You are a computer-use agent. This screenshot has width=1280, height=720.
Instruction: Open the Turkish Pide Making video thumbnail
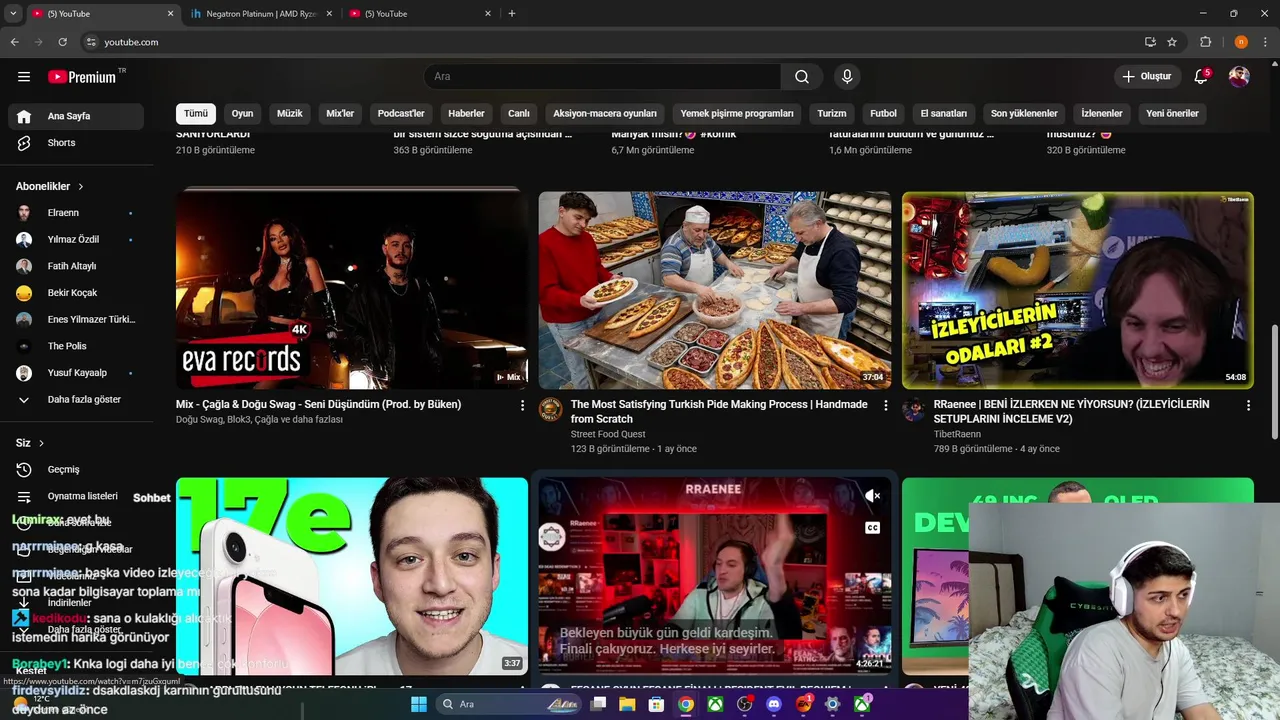(714, 289)
